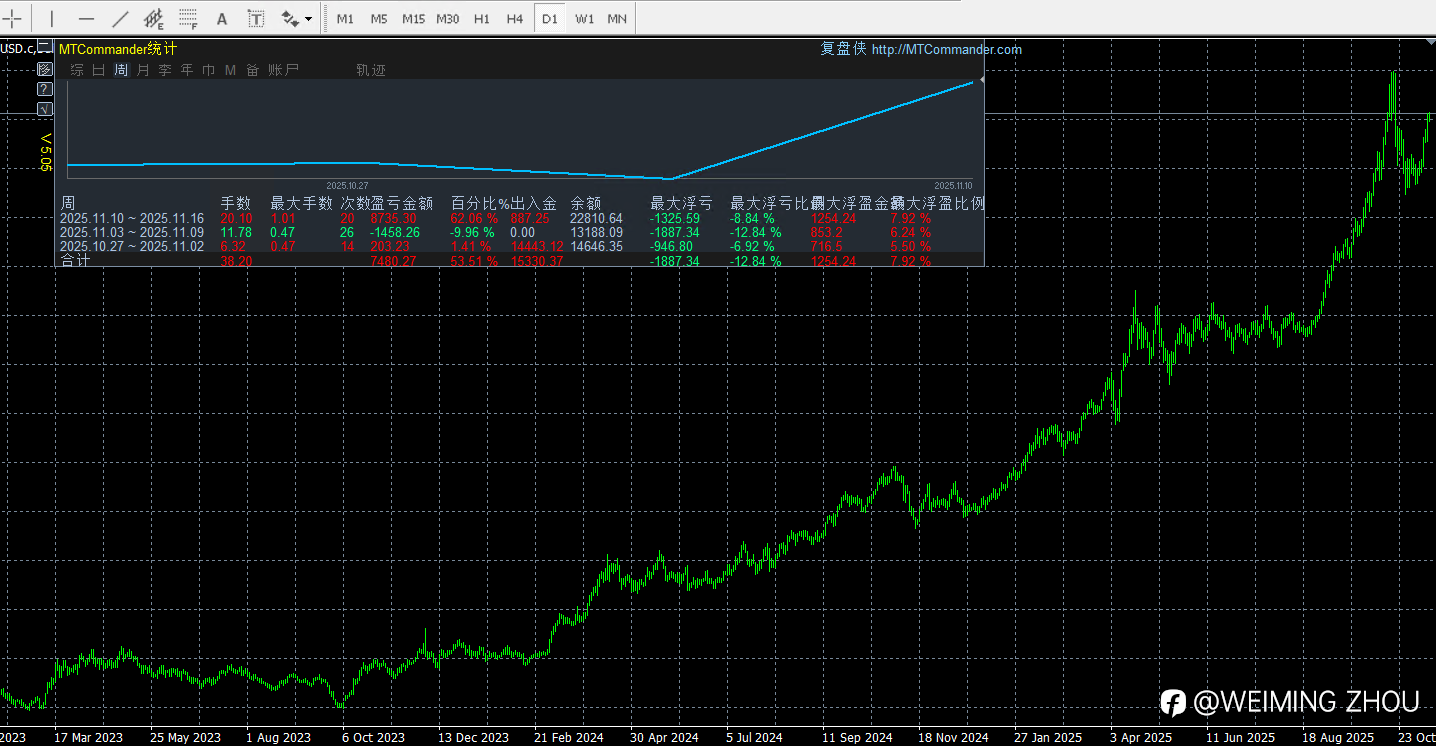Click the balance value 22810.64
The width and height of the screenshot is (1436, 746).
[x=596, y=218]
